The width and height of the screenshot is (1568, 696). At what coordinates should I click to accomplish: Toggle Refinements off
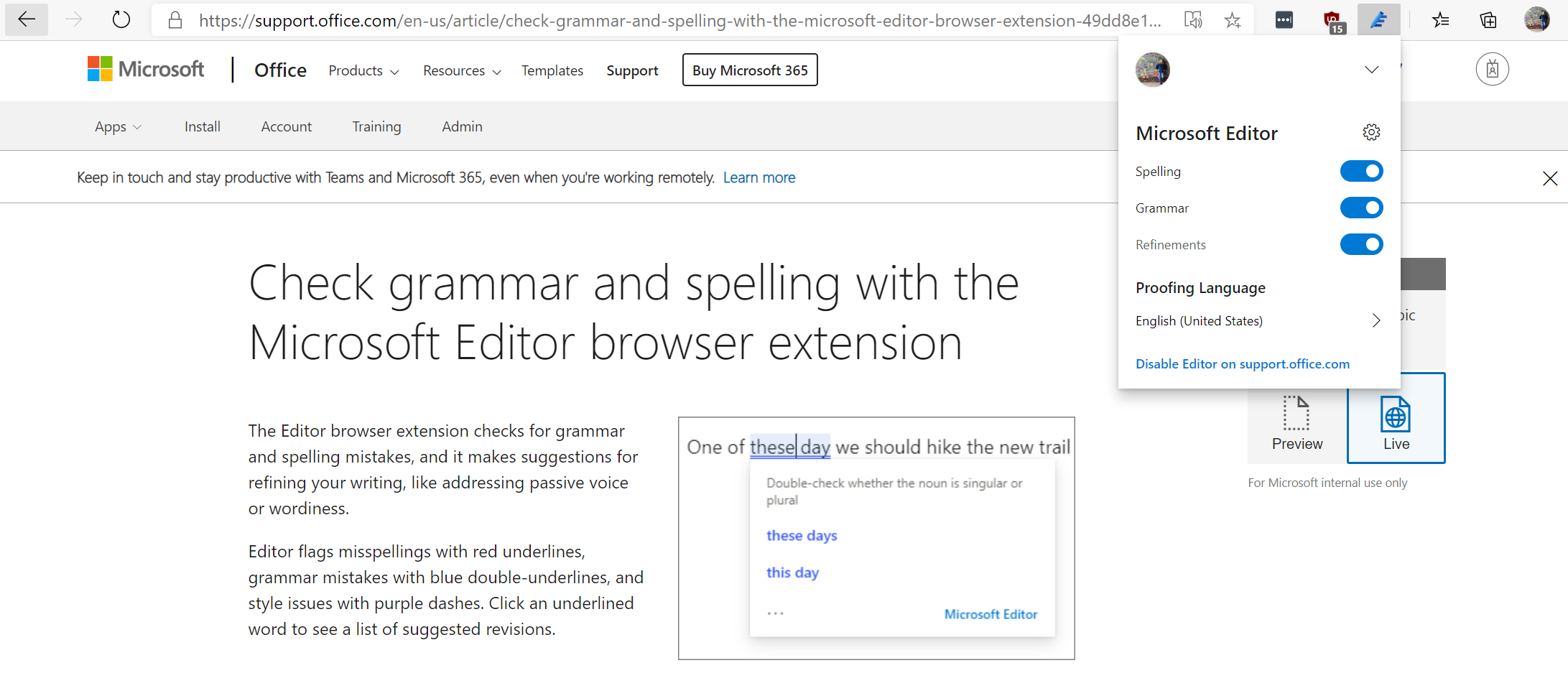pyautogui.click(x=1361, y=244)
